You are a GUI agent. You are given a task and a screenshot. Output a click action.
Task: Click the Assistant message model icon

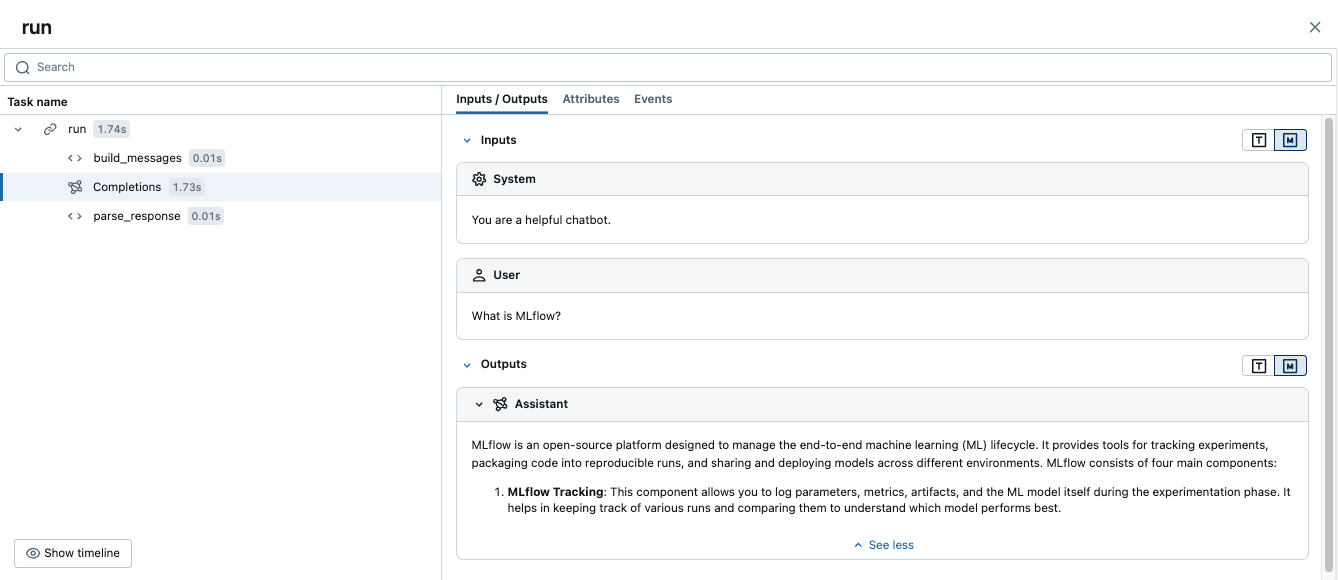[500, 404]
